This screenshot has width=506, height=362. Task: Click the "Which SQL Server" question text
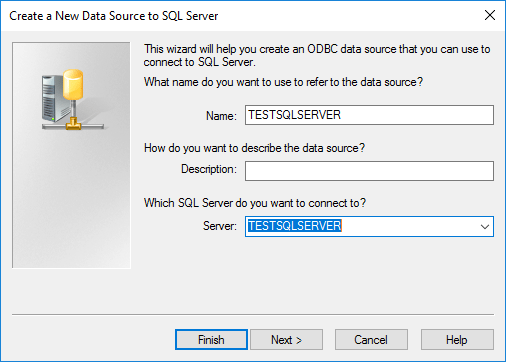pos(255,203)
